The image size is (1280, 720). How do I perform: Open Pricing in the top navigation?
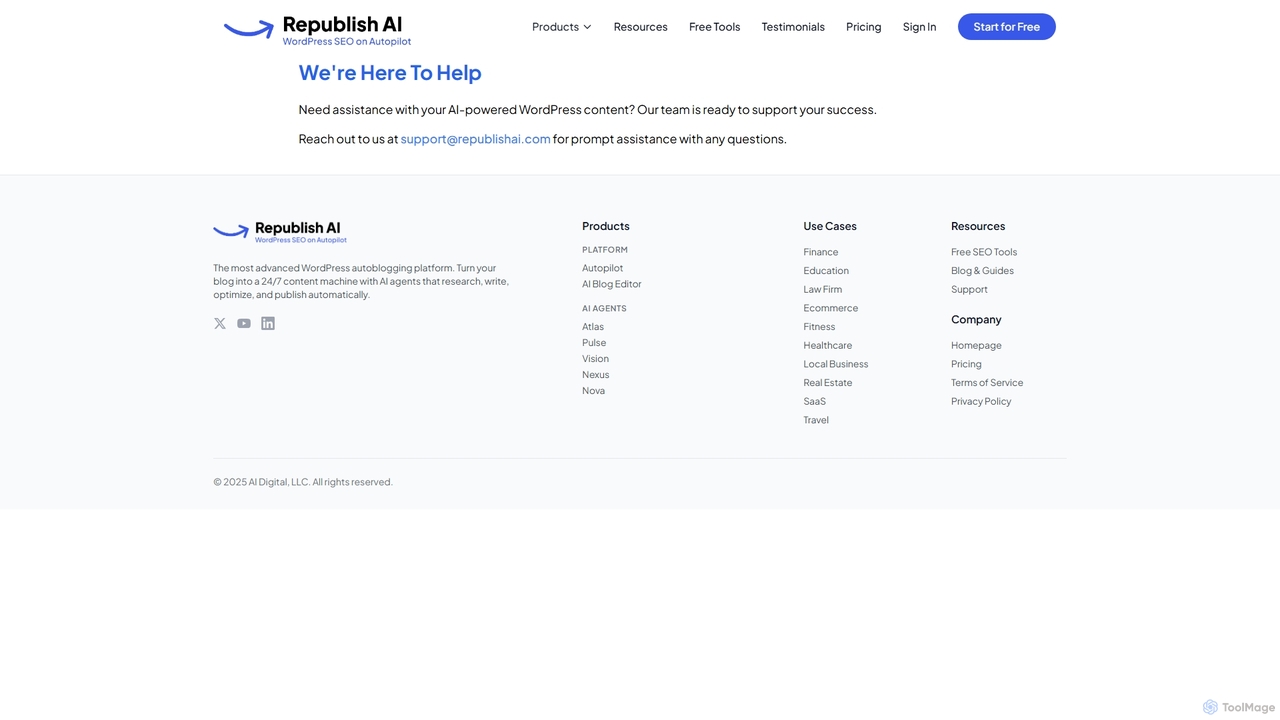pos(864,27)
